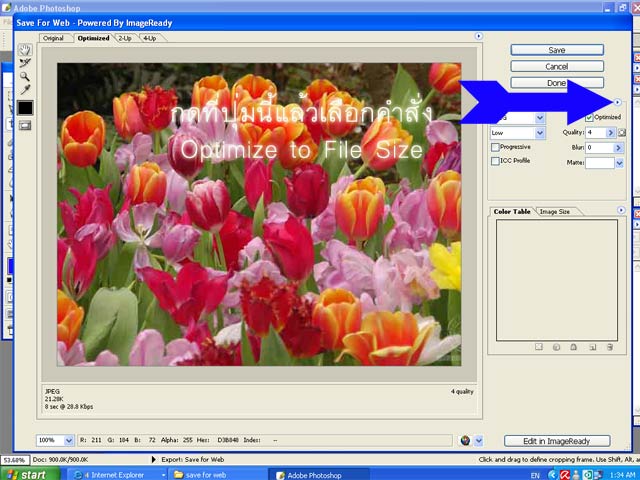Click the Windows start button
Screen dimensions: 640x480
[30, 474]
